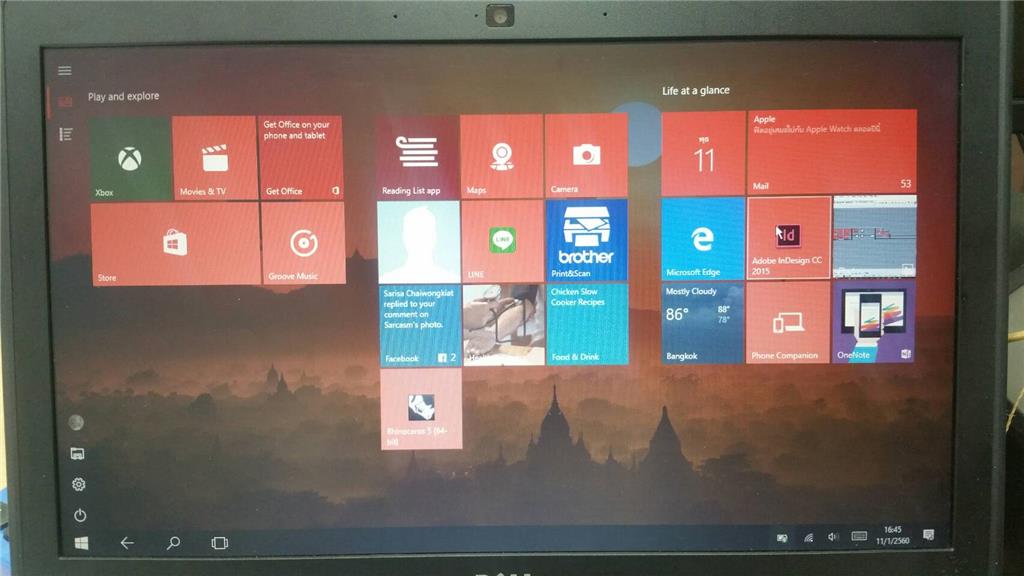Open the Wi-Fi network tray icon
Image resolution: width=1024 pixels, height=576 pixels.
pyautogui.click(x=808, y=537)
